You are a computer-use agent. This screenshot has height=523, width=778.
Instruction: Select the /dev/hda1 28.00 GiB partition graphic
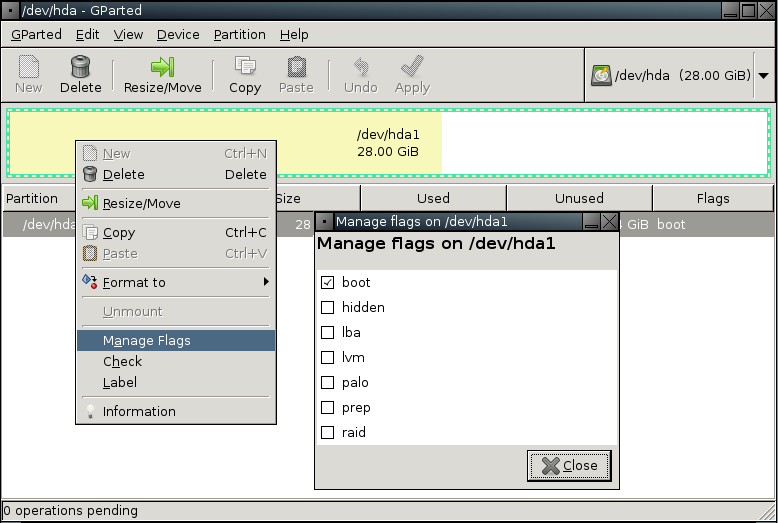[x=389, y=143]
